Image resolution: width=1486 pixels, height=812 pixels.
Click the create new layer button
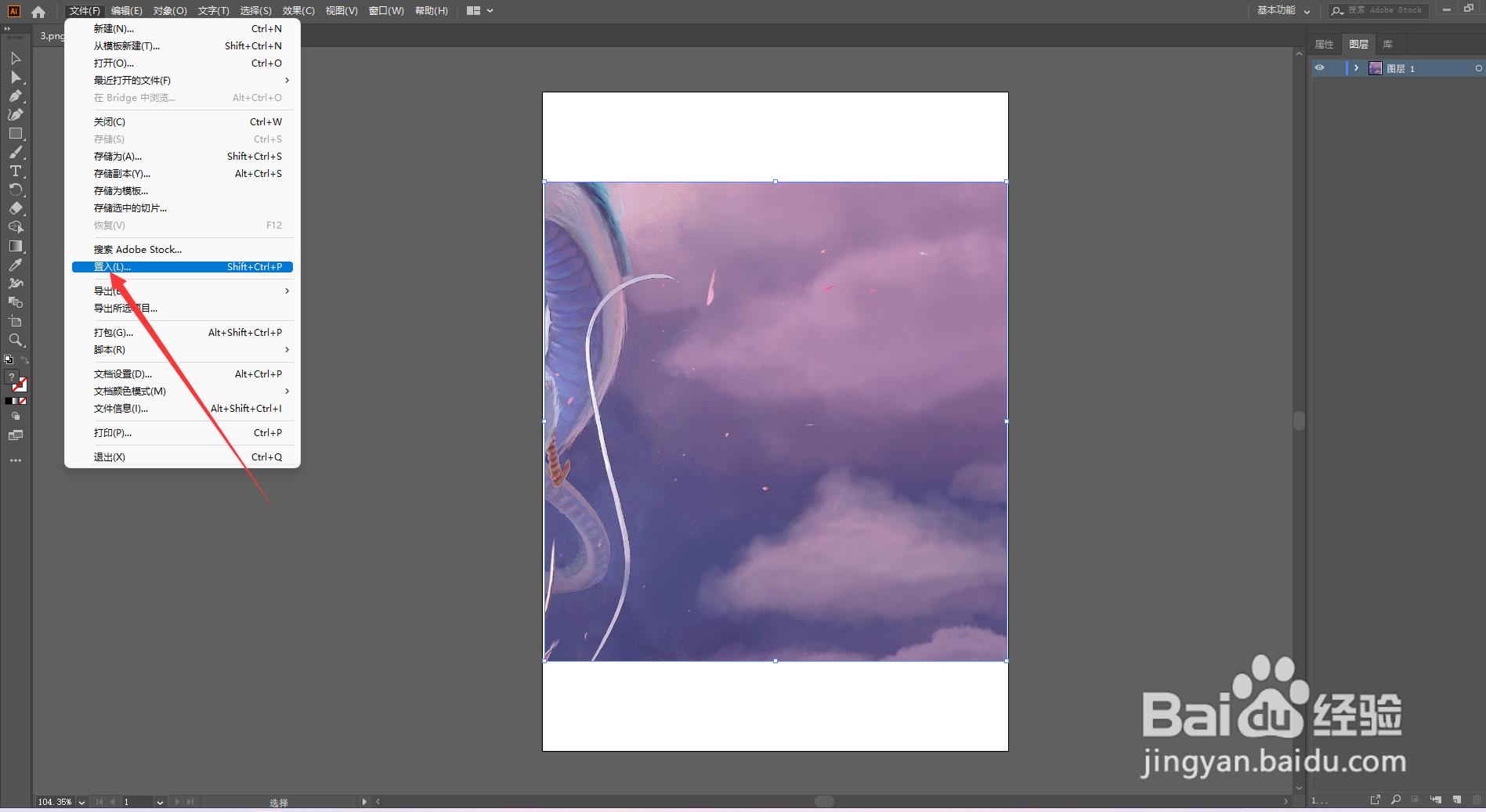tap(1457, 799)
